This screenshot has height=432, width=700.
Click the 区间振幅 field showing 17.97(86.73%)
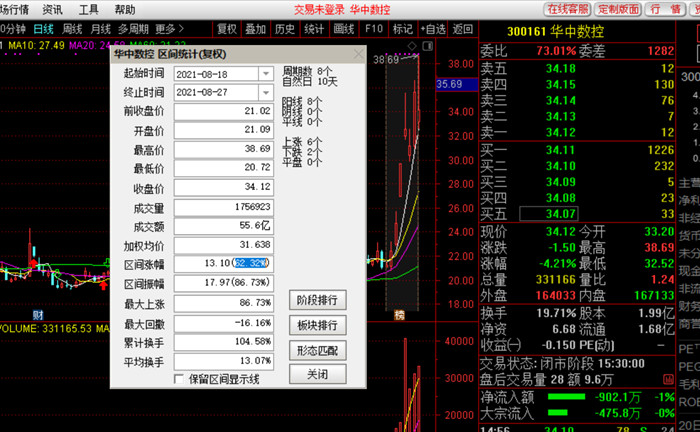click(224, 283)
